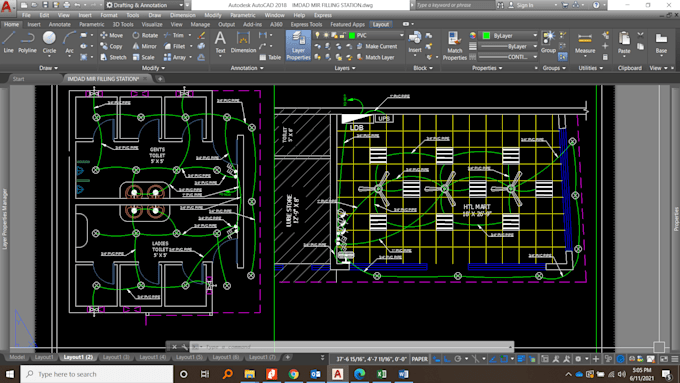Click Windows Type here to search box

(x=97, y=374)
